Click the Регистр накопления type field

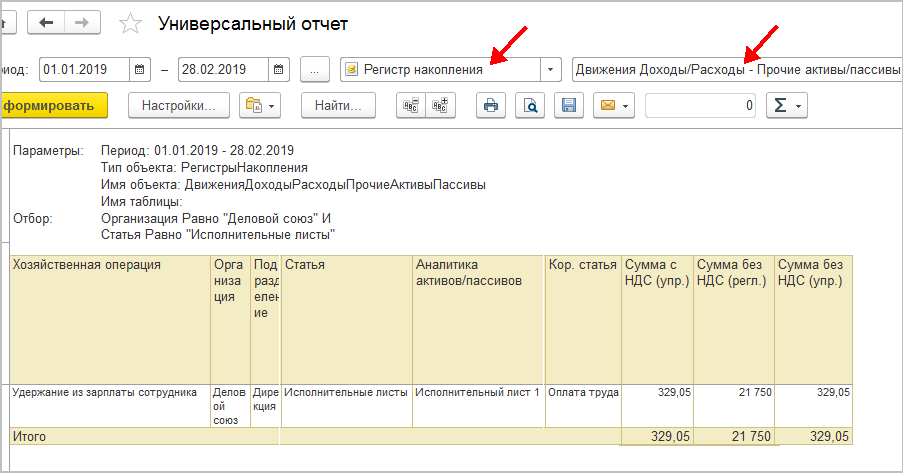441,70
